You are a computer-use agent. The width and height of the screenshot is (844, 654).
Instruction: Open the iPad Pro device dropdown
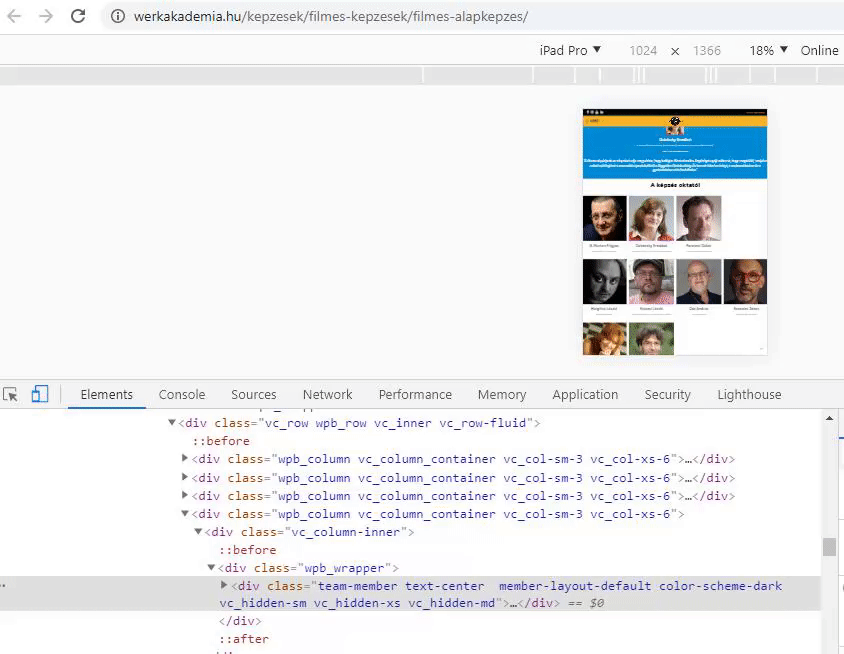pos(570,51)
